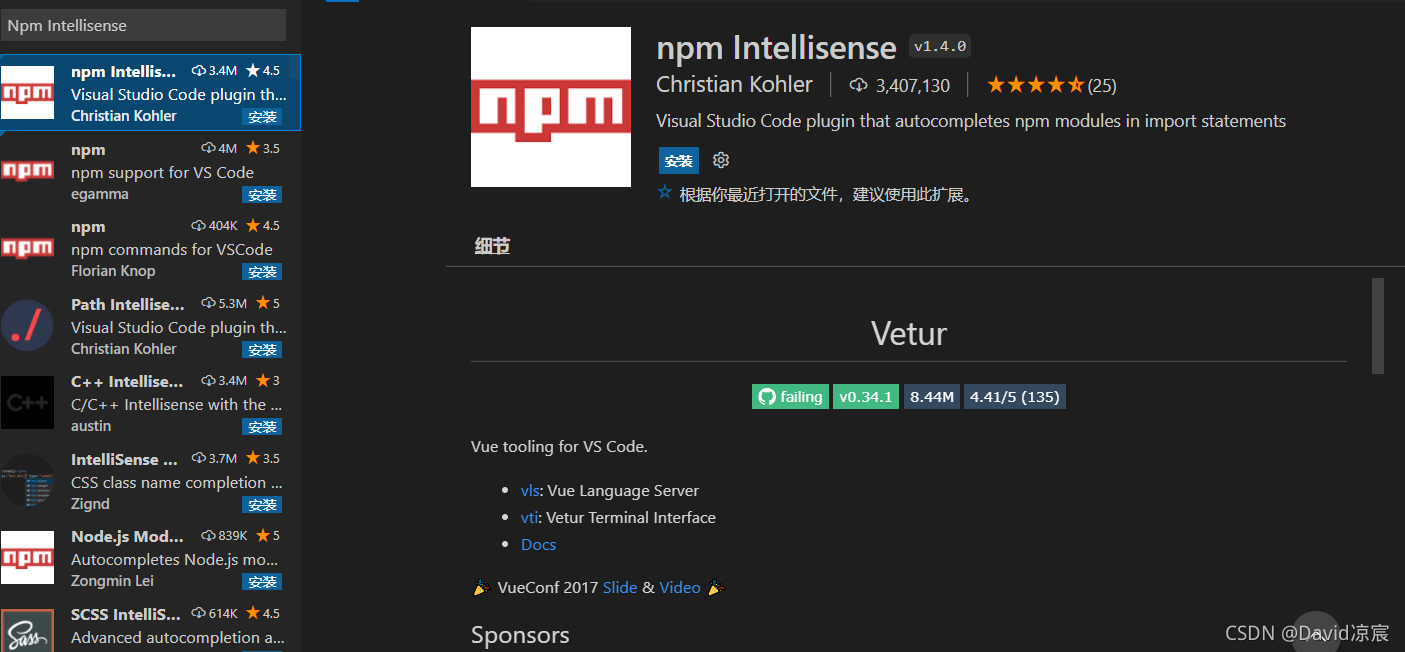Click the 8.44M installs badge

point(932,397)
